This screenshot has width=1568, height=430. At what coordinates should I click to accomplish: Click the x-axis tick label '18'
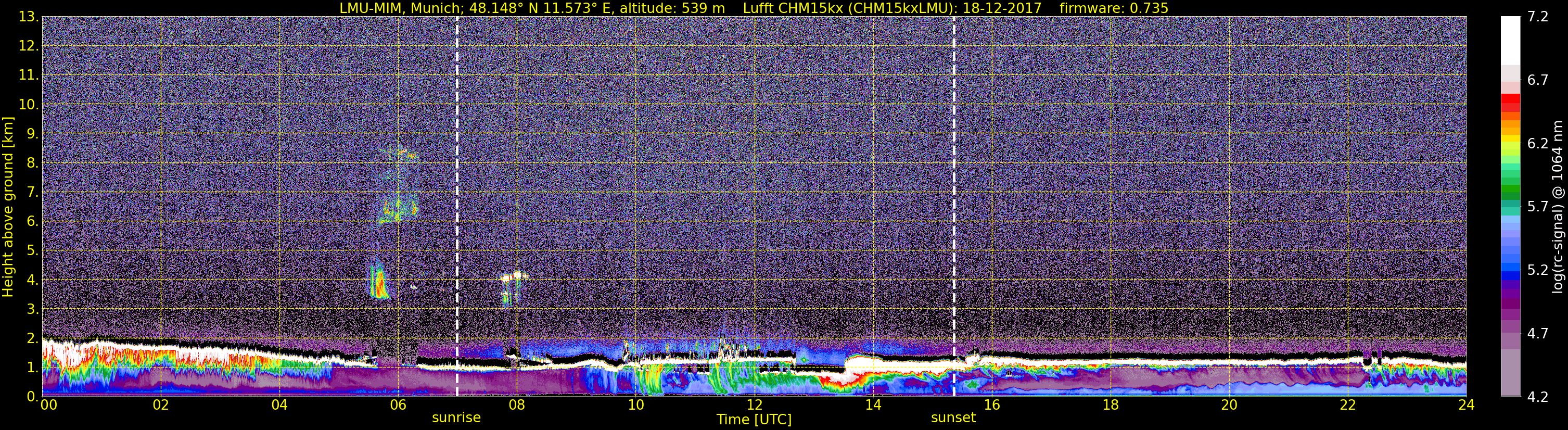pos(1110,406)
